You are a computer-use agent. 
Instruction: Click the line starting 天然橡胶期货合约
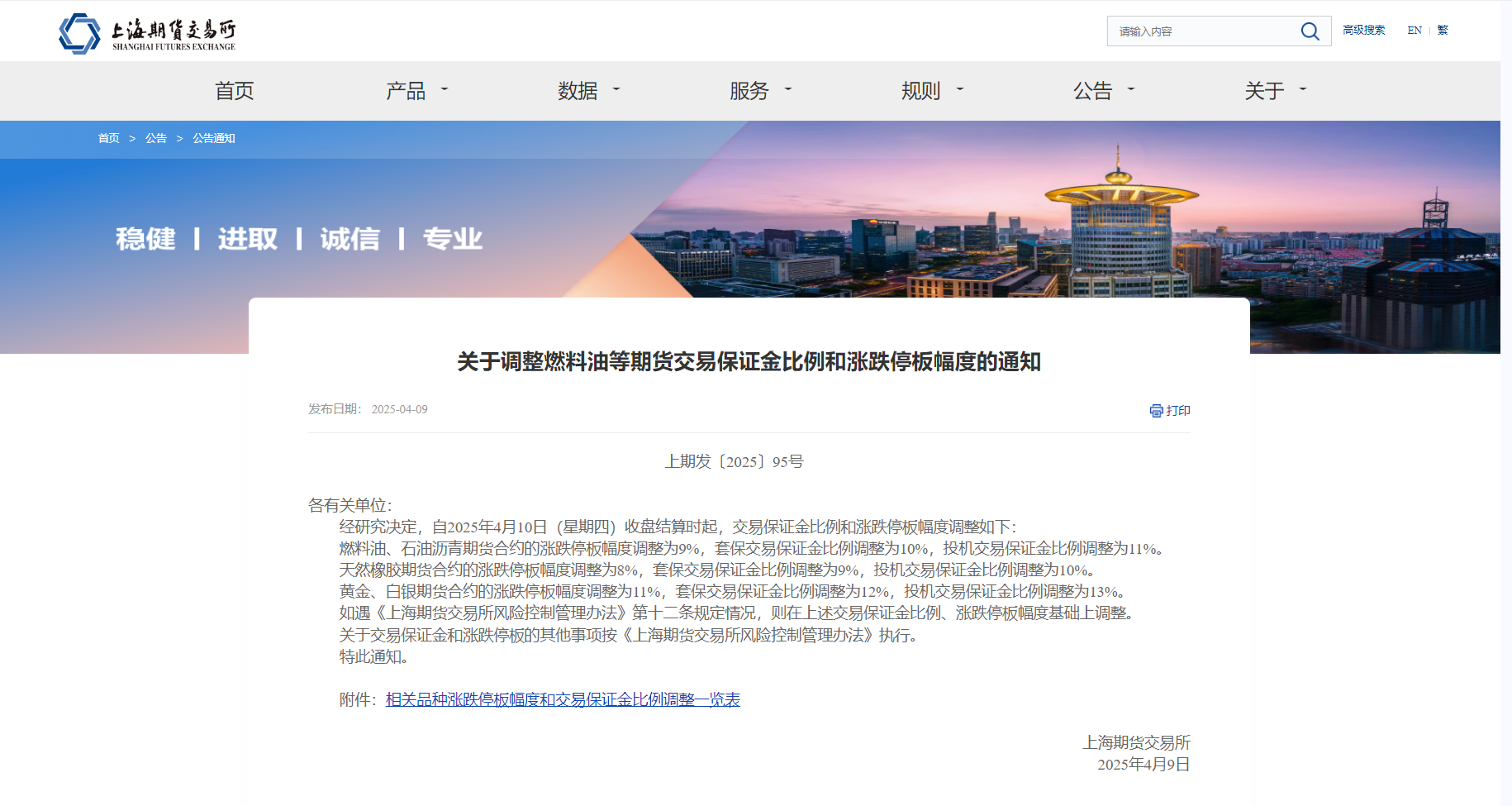coord(718,570)
